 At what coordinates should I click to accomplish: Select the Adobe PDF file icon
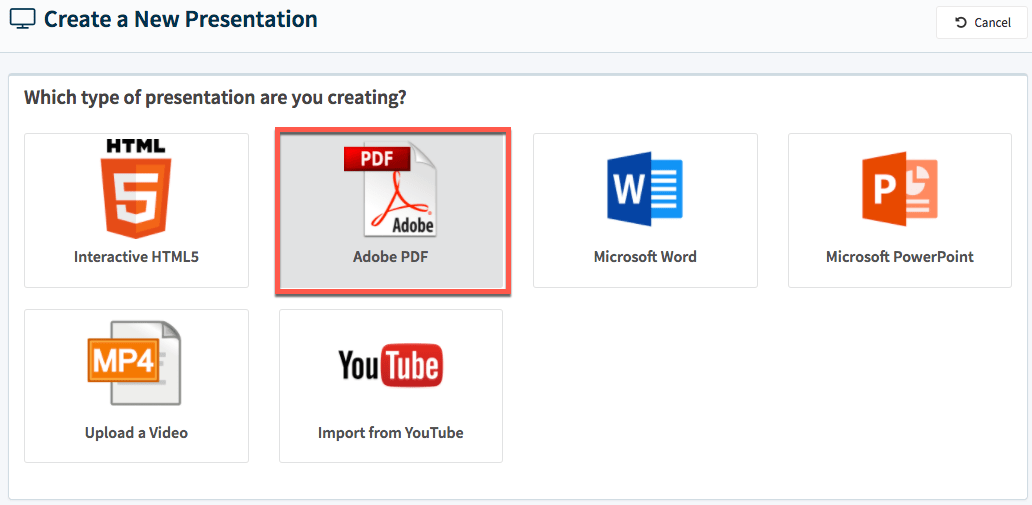point(390,188)
